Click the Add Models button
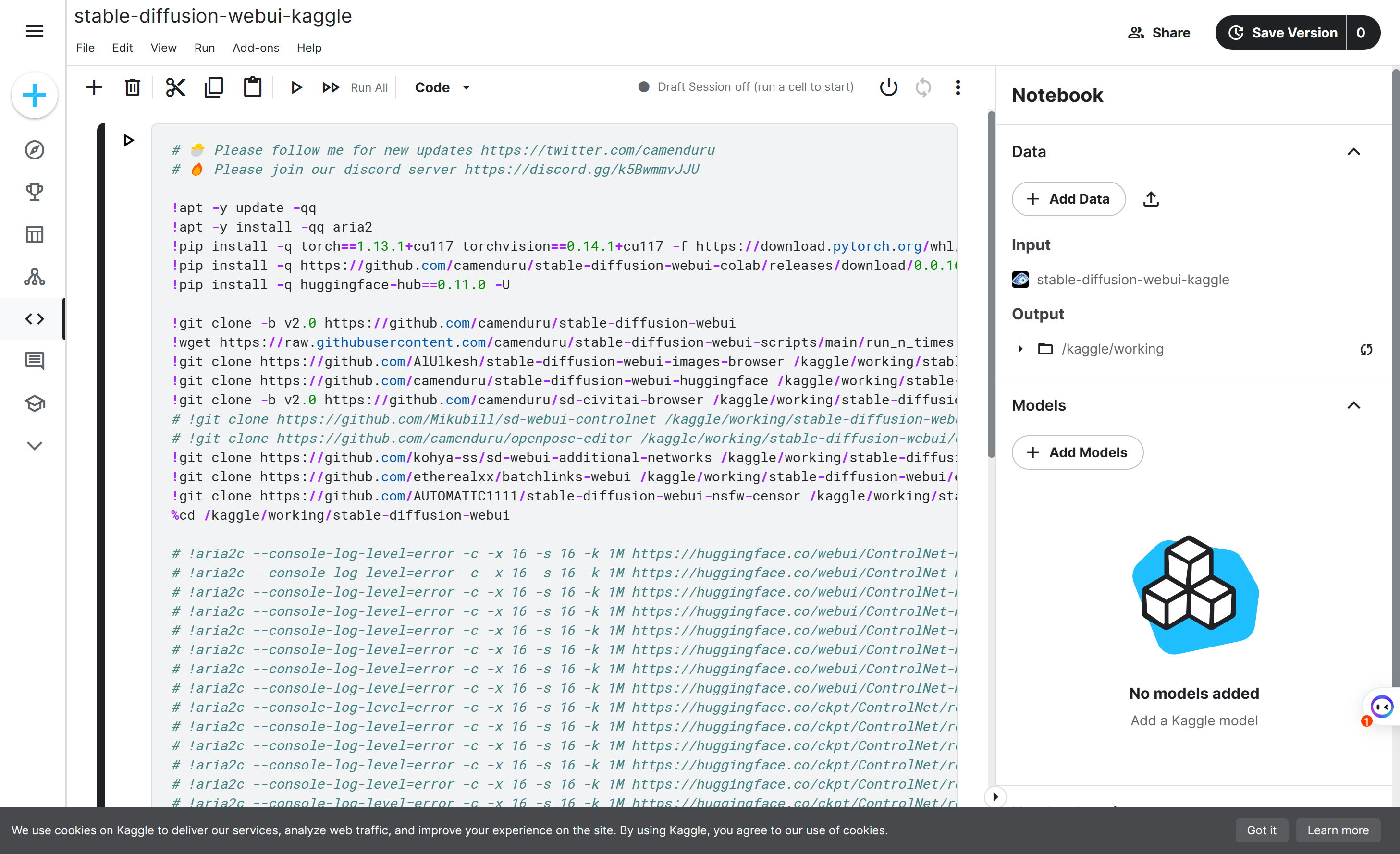The width and height of the screenshot is (1400, 854). (x=1077, y=452)
